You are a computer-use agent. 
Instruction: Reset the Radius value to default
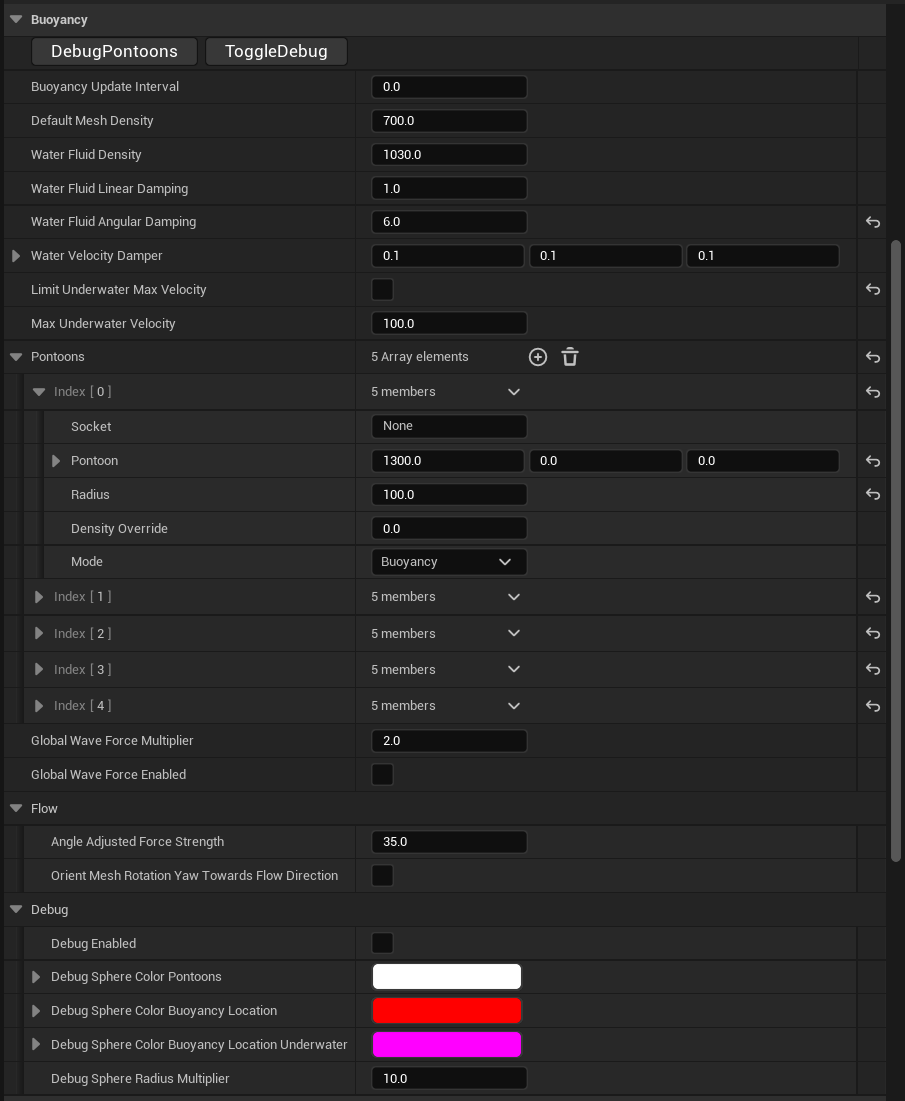click(x=871, y=494)
